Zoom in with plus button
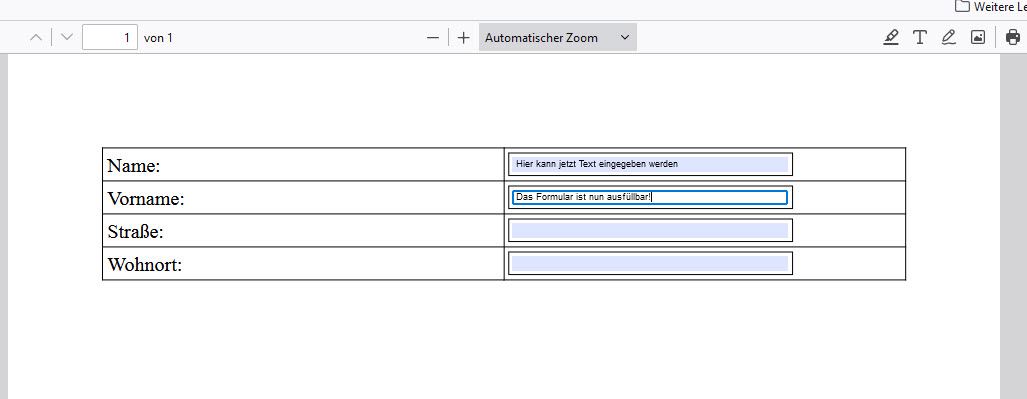The image size is (1027, 399). click(x=464, y=38)
